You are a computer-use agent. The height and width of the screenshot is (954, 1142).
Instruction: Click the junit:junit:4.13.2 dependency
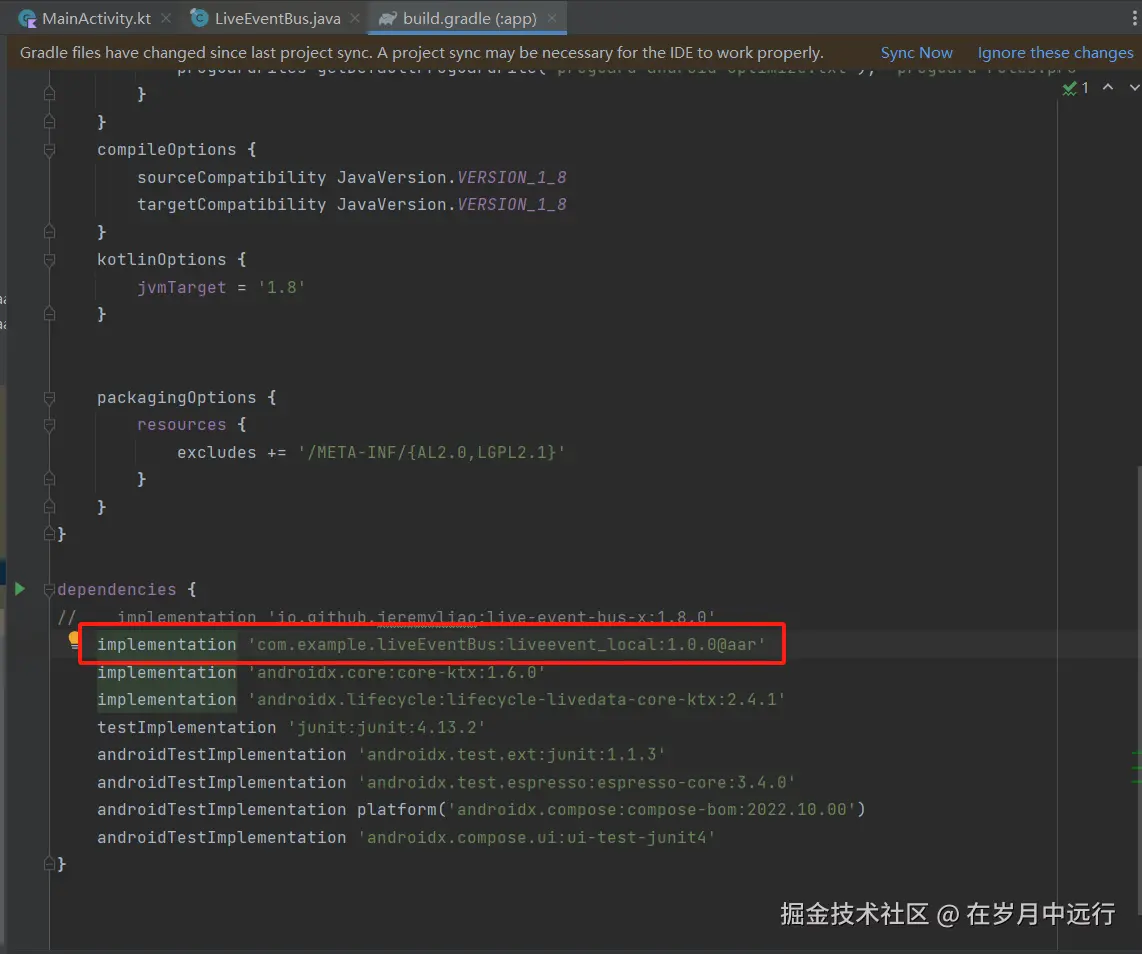(386, 728)
